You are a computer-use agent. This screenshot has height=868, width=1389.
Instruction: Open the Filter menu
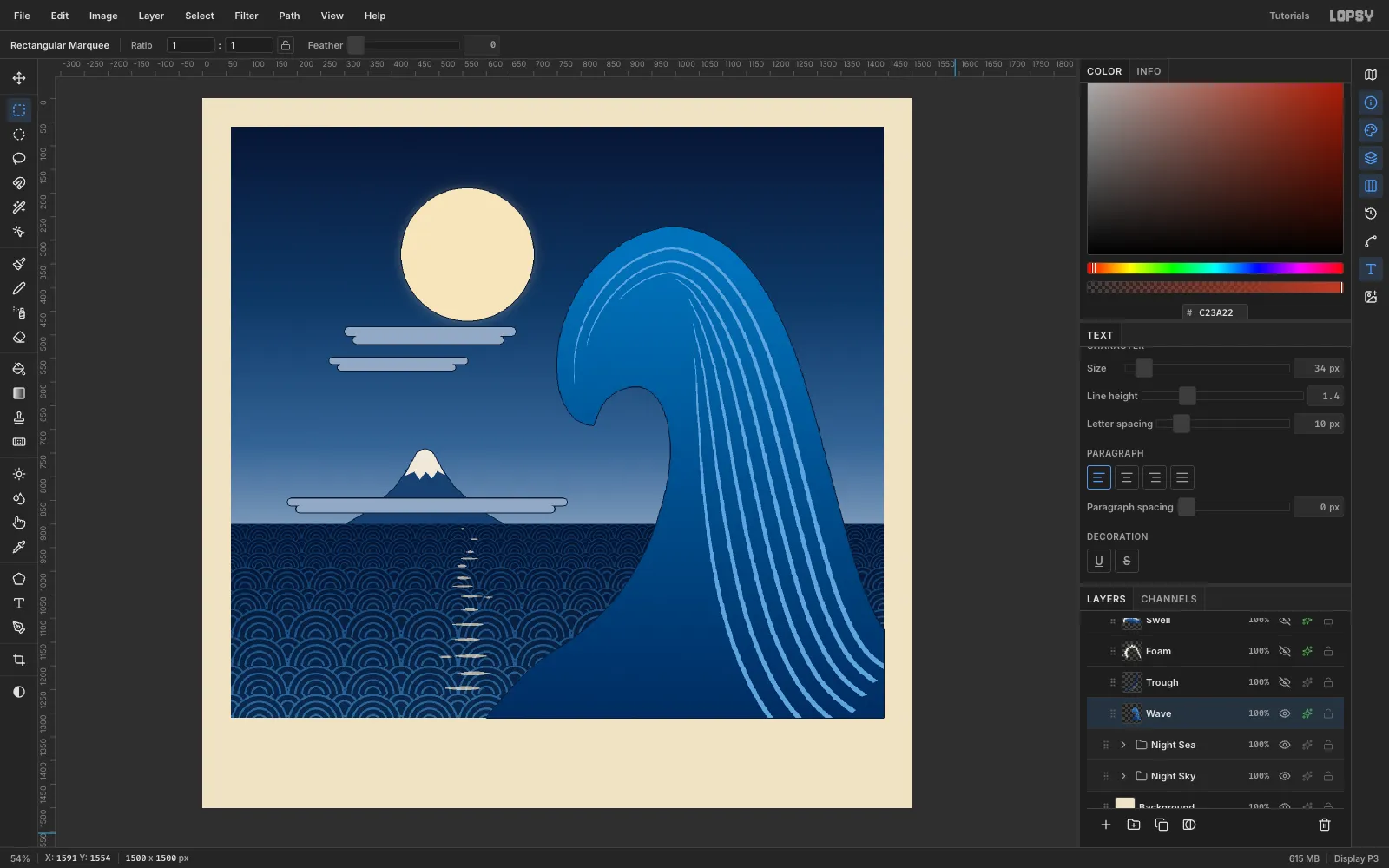[x=247, y=16]
